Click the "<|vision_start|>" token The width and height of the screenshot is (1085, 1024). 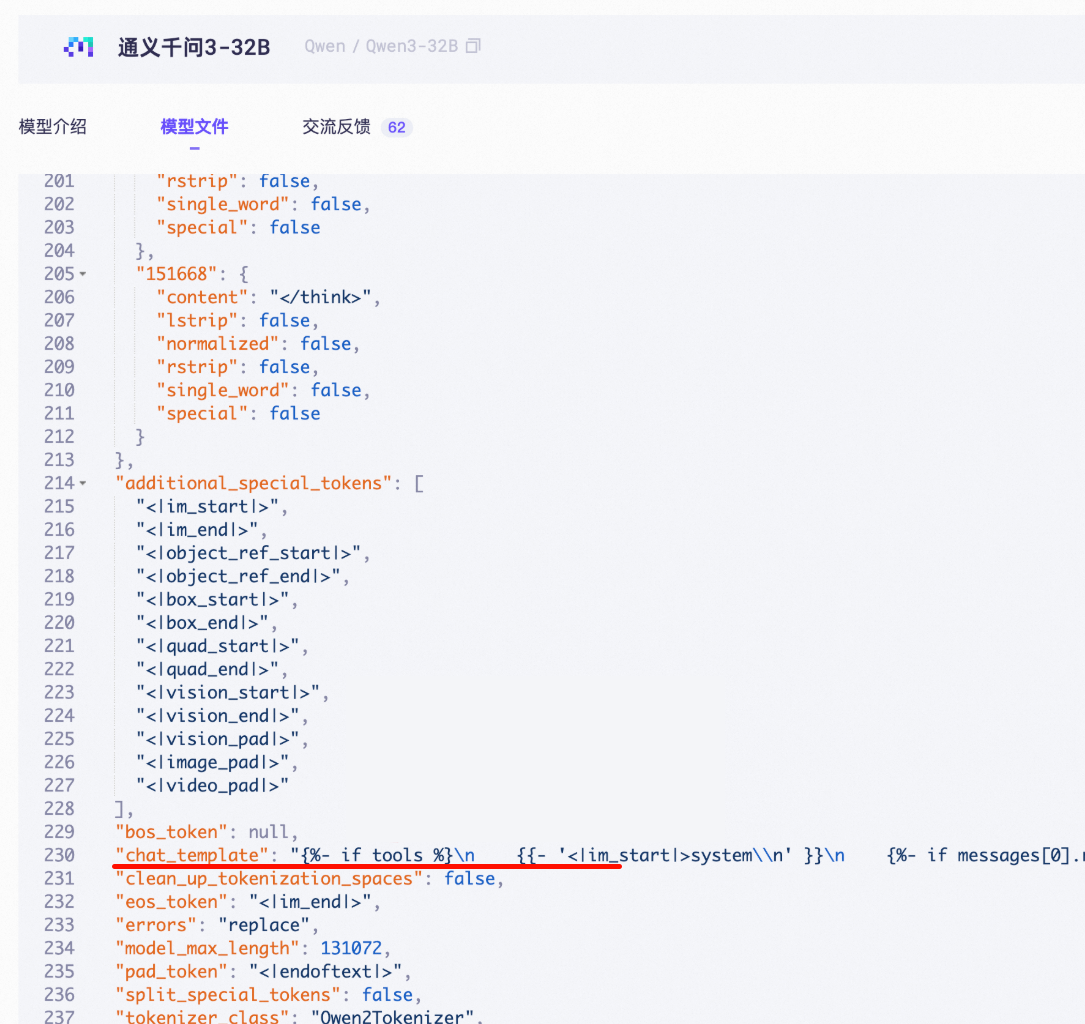[228, 693]
